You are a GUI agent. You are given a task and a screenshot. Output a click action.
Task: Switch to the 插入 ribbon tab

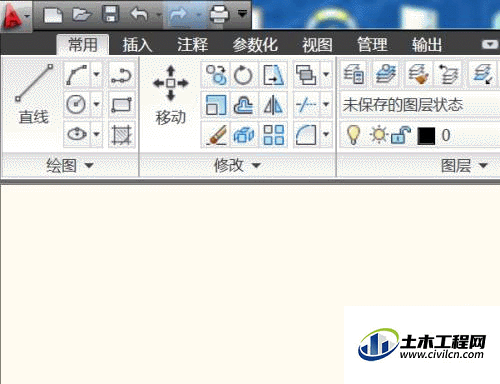click(x=137, y=45)
